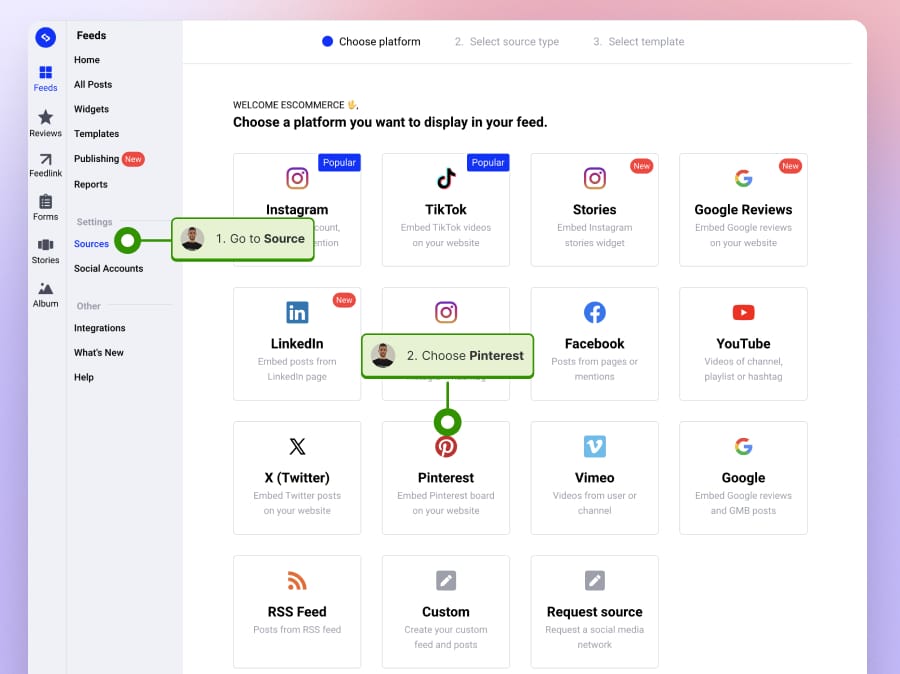The width and height of the screenshot is (900, 674).
Task: Choose the Vimeo platform title
Action: [x=595, y=478]
